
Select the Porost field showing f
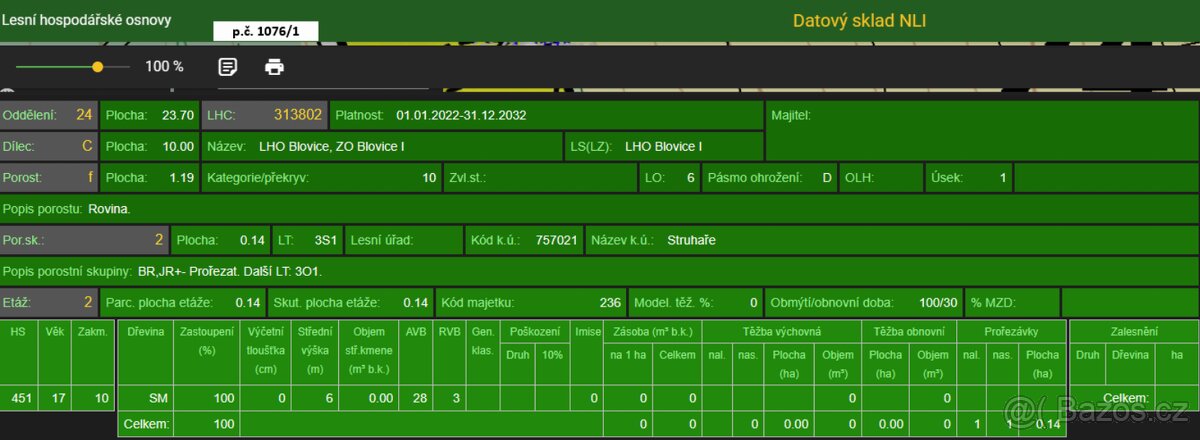[49, 178]
